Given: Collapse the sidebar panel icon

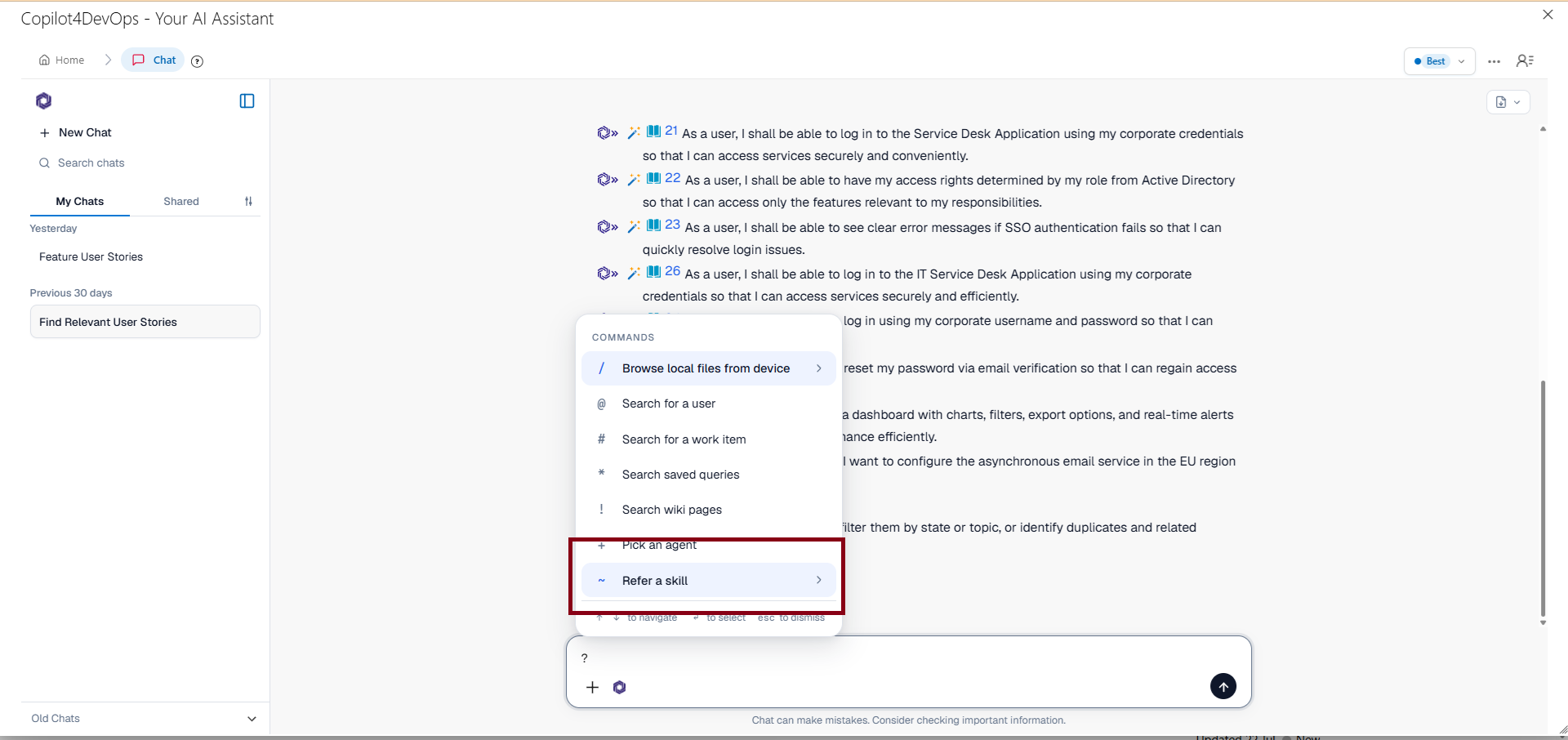Looking at the screenshot, I should coord(247,100).
